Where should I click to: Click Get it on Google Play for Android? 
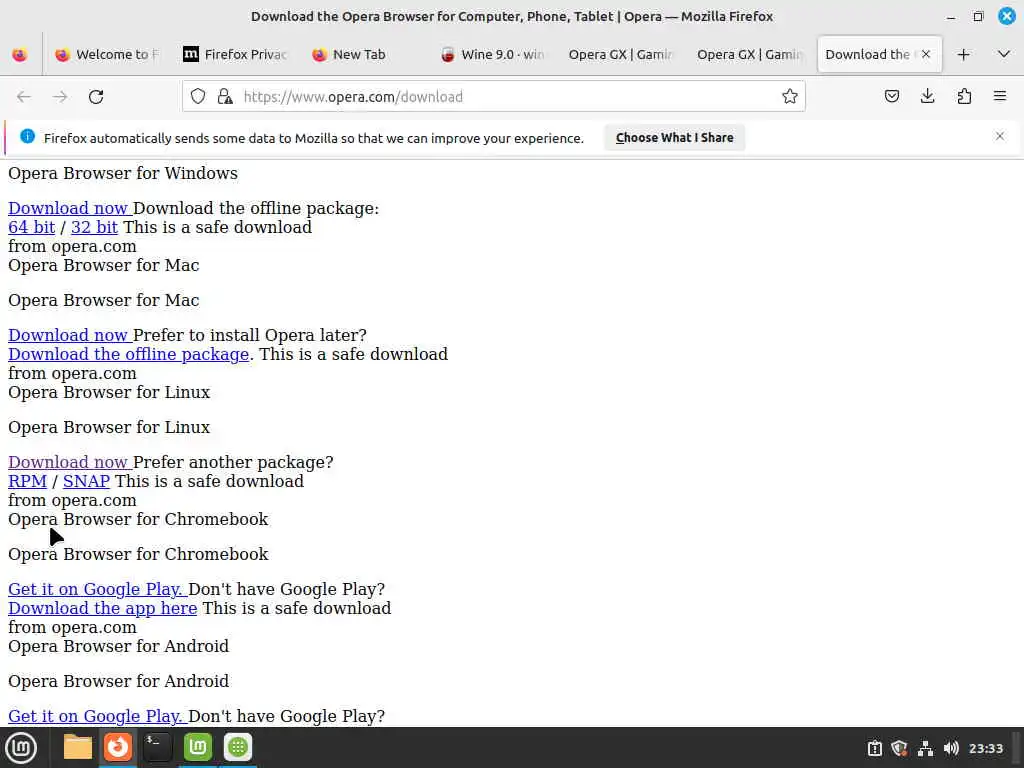[x=97, y=716]
